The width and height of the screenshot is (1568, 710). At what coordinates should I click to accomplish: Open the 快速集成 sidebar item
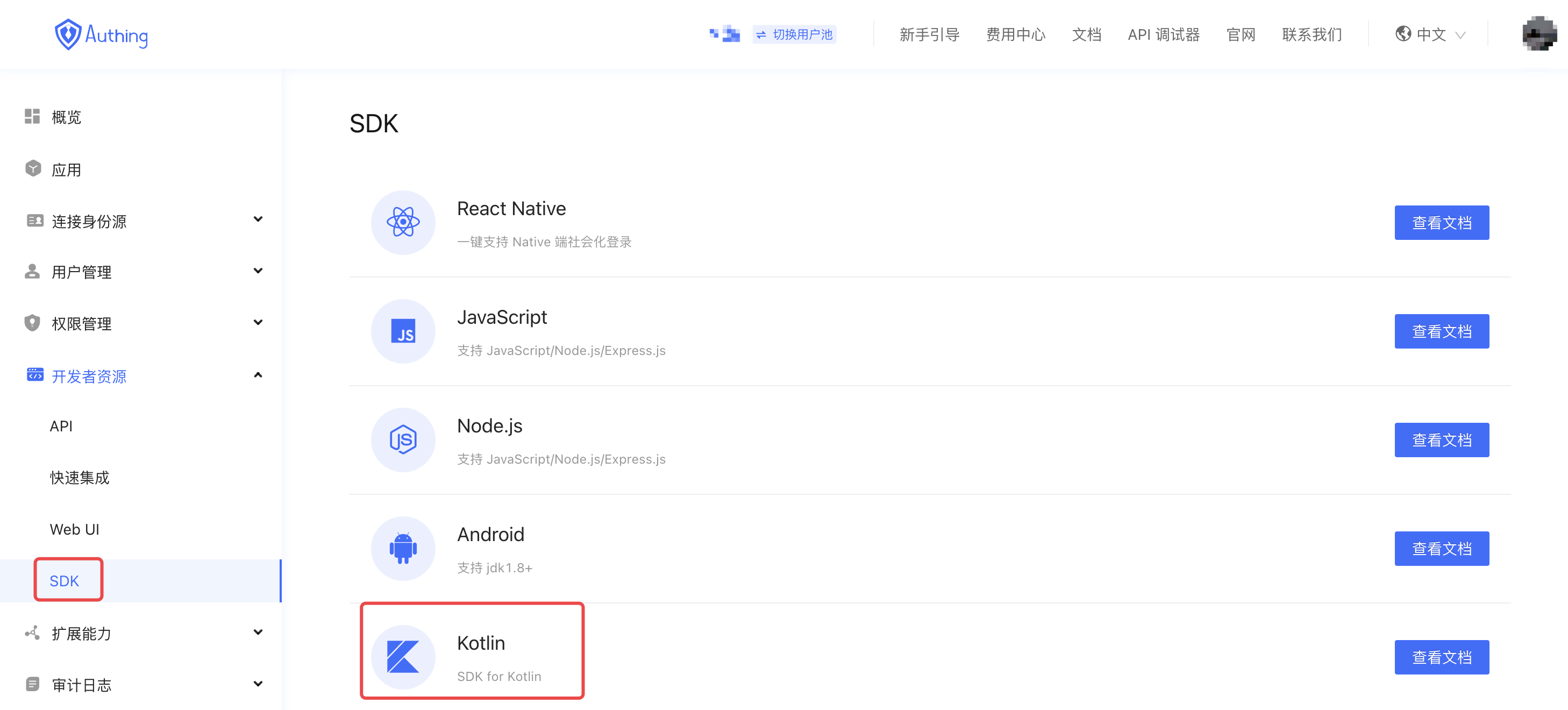point(80,478)
